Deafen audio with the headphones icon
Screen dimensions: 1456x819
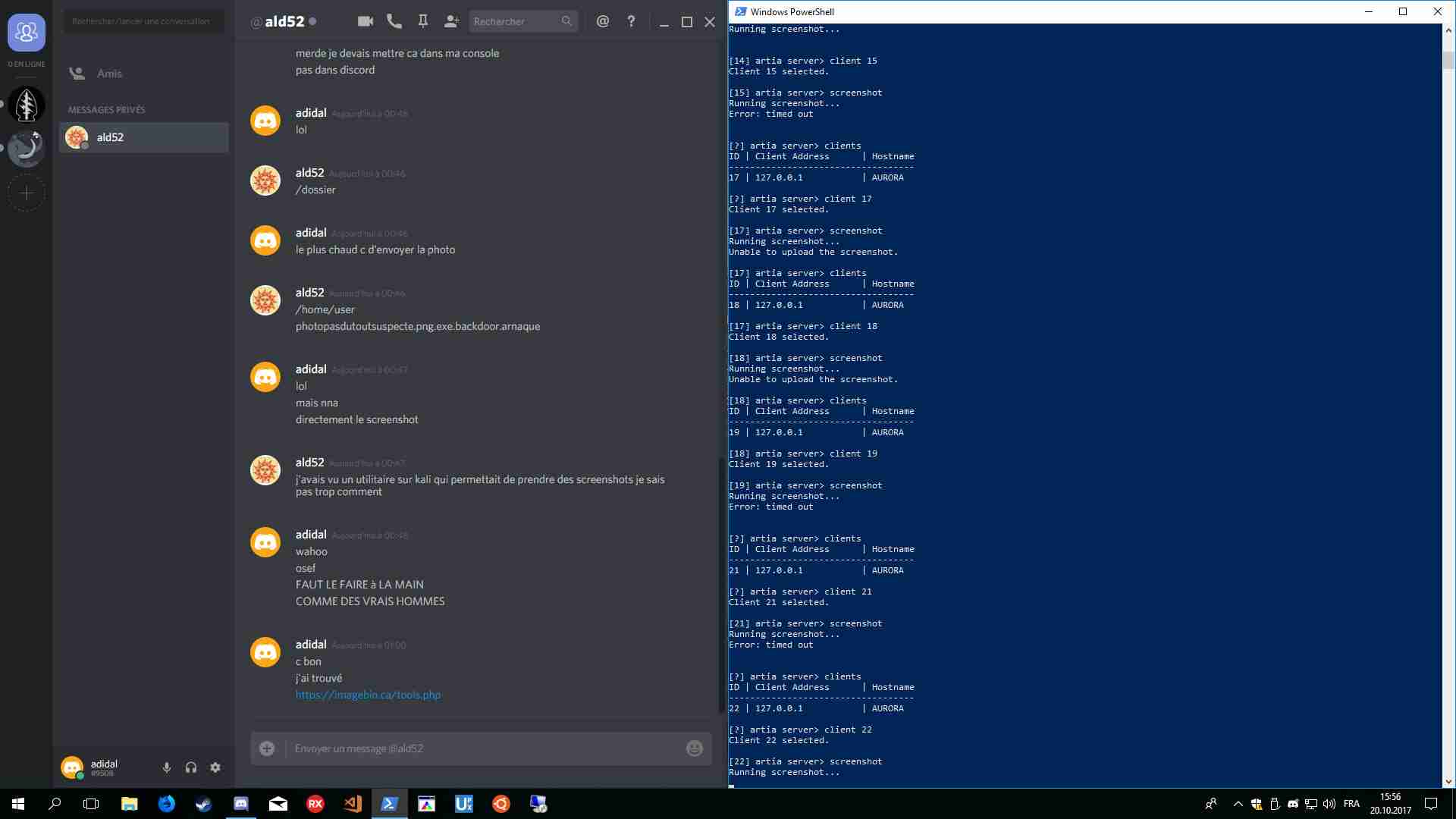pyautogui.click(x=191, y=767)
